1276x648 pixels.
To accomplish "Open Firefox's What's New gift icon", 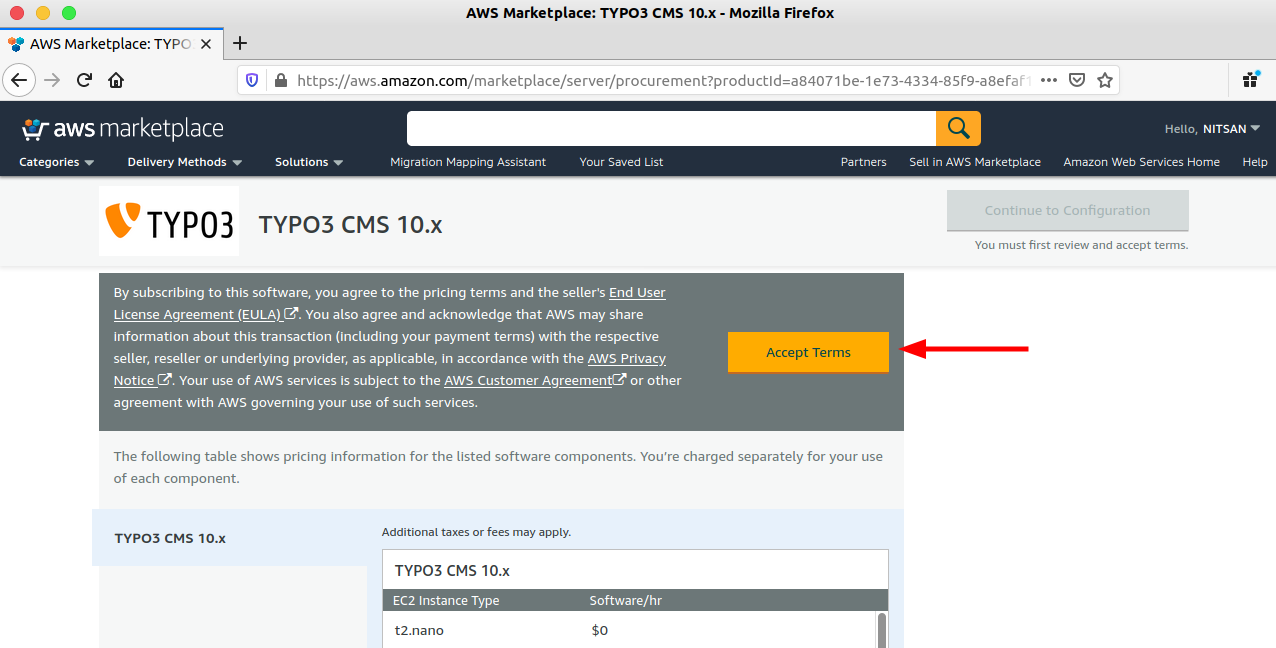I will tap(1251, 80).
